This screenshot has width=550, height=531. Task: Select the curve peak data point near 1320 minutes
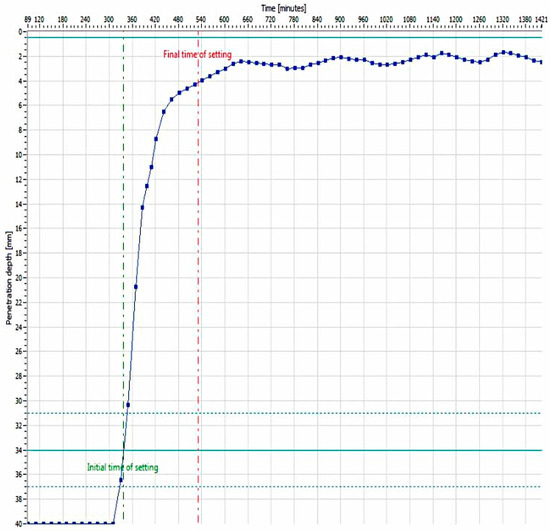tap(504, 52)
